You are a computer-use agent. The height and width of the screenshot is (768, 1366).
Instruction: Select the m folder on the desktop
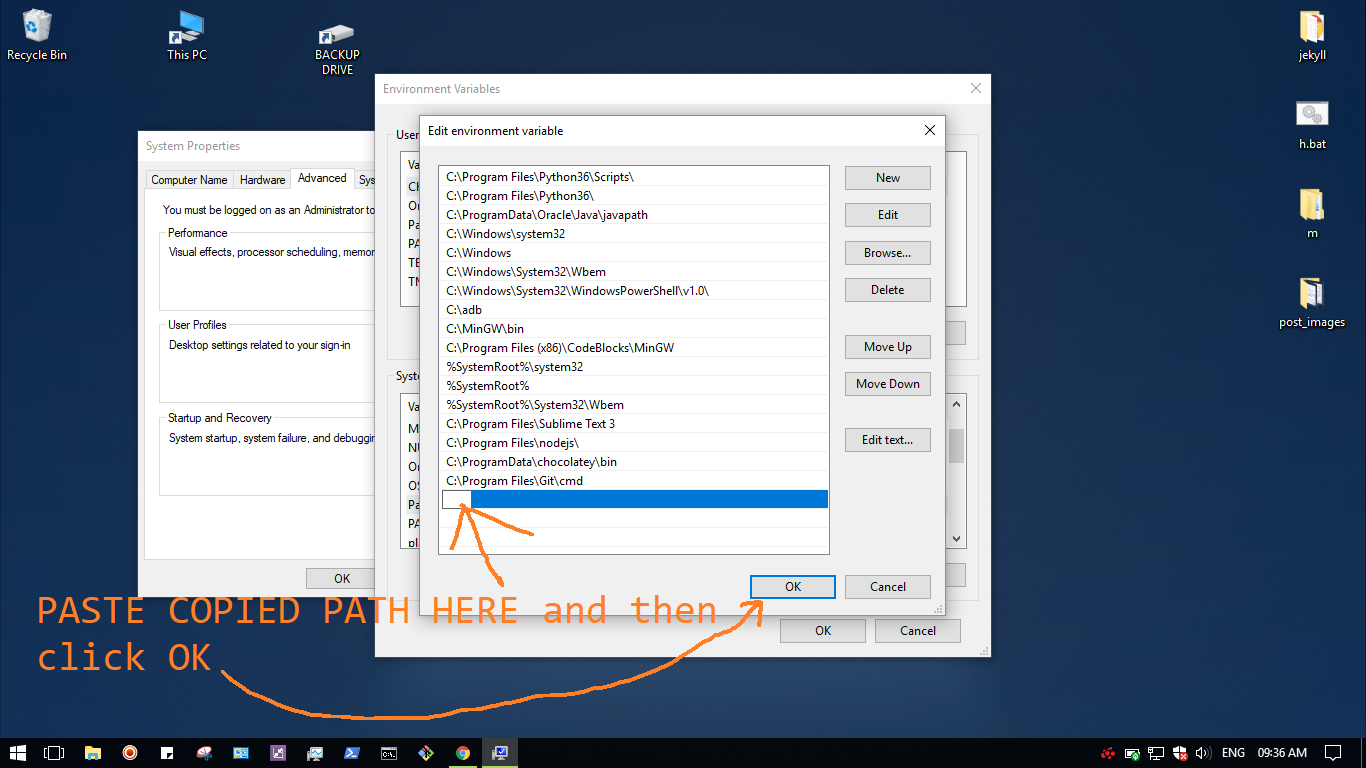[1312, 213]
